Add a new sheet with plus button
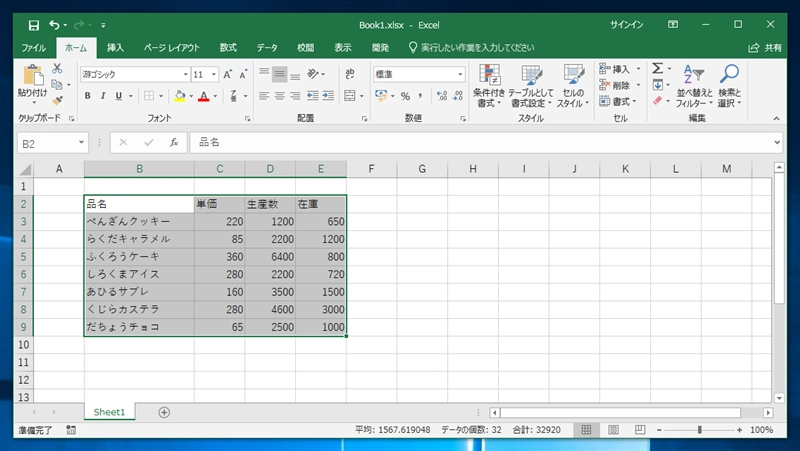 (164, 412)
